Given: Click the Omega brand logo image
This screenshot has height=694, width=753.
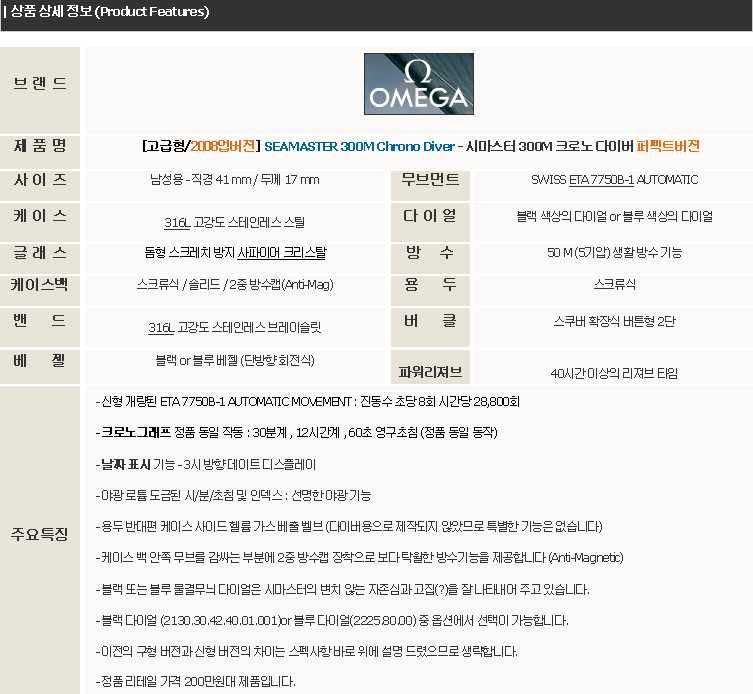Looking at the screenshot, I should (417, 84).
